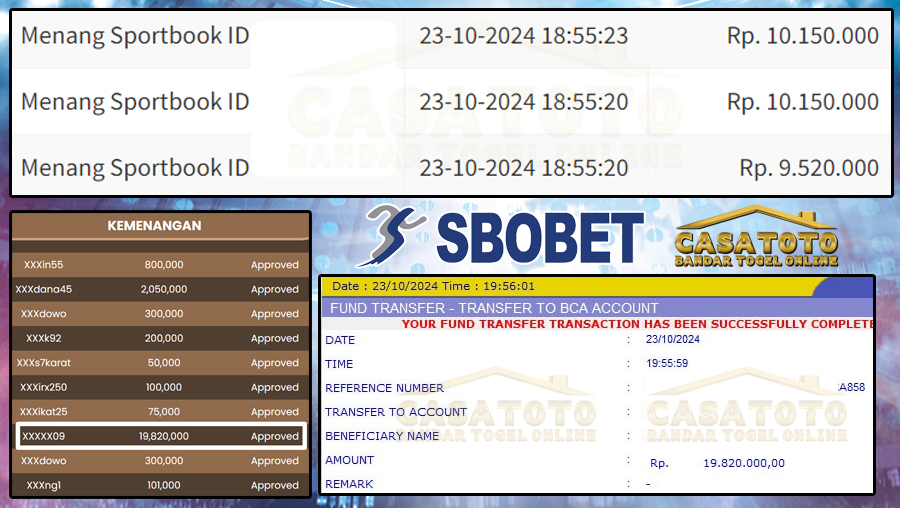Click the SBOBET brand text
This screenshot has height=508, width=900.
click(540, 240)
